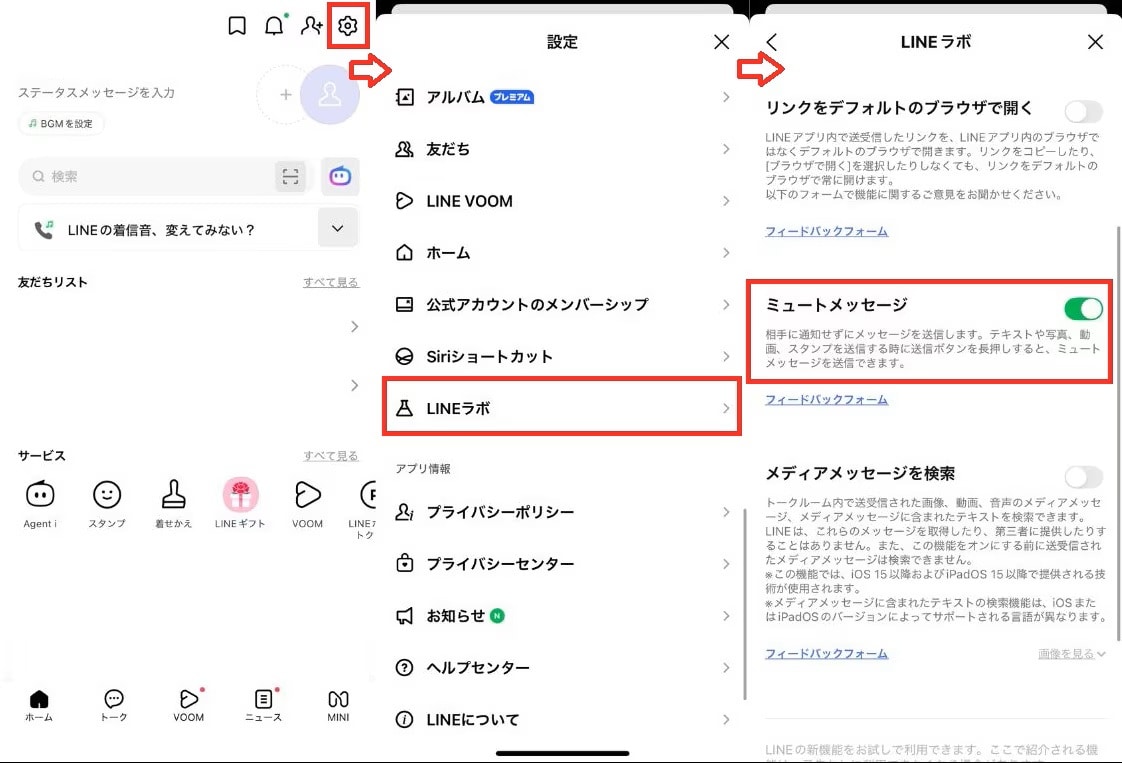This screenshot has width=1122, height=763.
Task: Tap the LINEについて info icon
Action: pyautogui.click(x=404, y=719)
